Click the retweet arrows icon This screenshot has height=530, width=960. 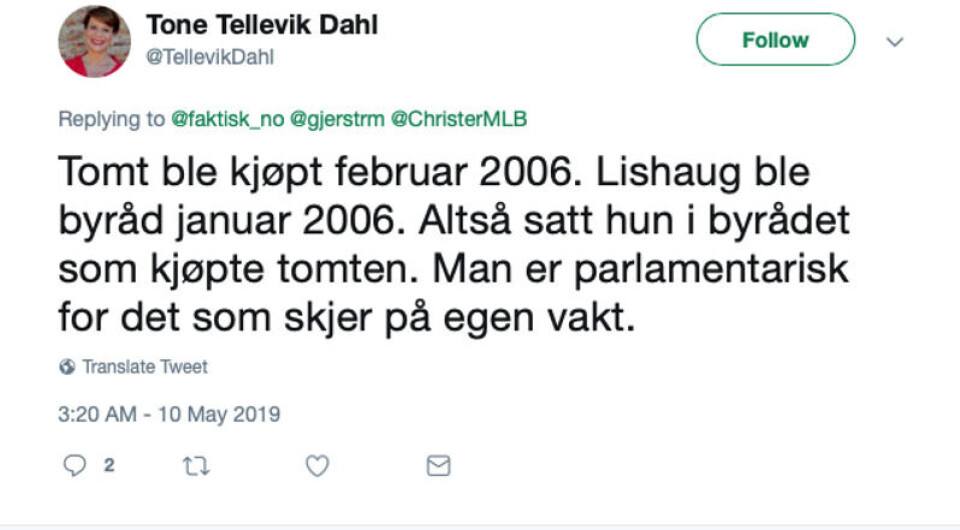[196, 466]
